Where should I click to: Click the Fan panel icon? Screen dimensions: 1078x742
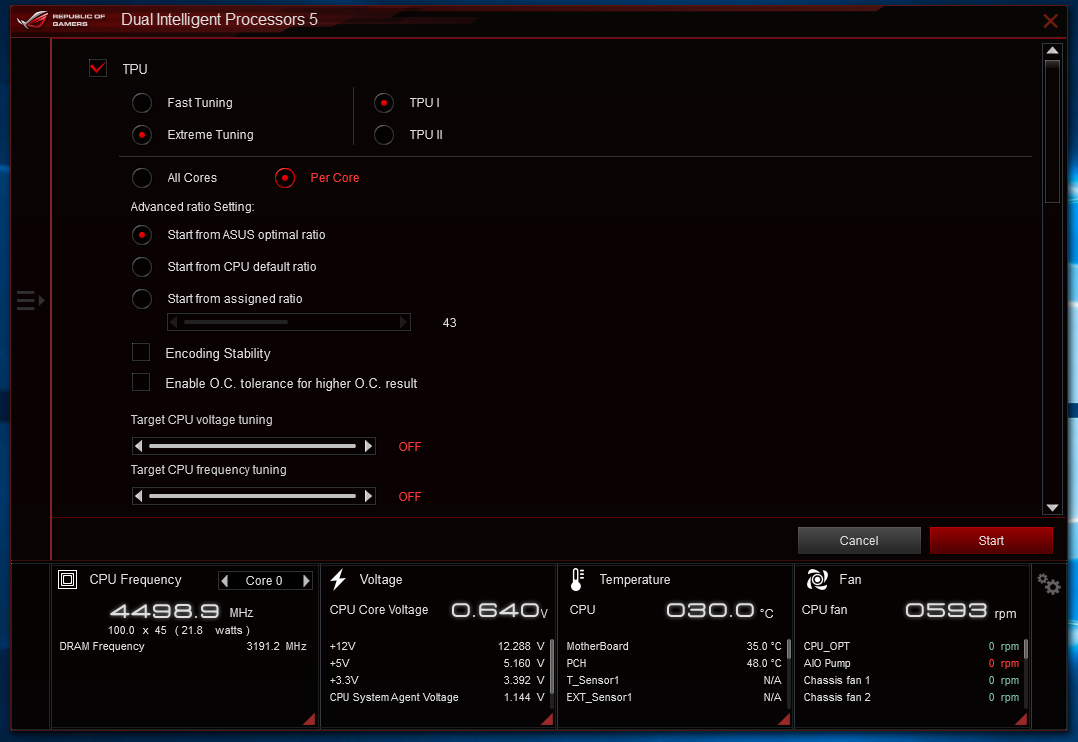coord(817,580)
